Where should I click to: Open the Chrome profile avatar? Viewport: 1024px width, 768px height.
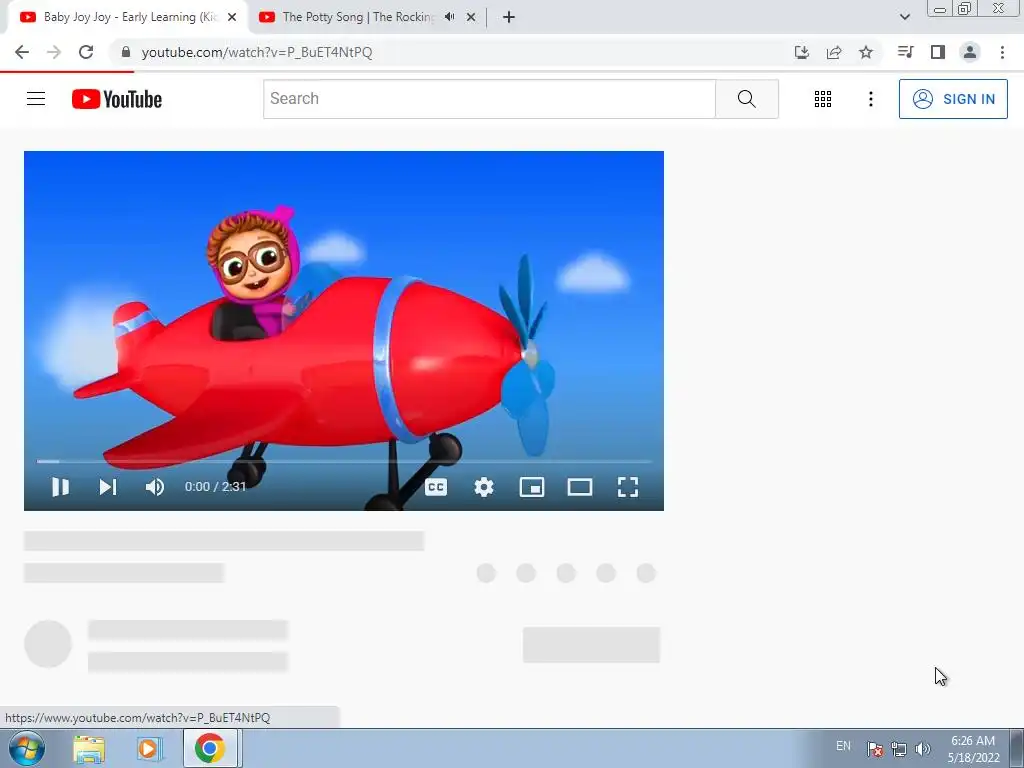[970, 52]
